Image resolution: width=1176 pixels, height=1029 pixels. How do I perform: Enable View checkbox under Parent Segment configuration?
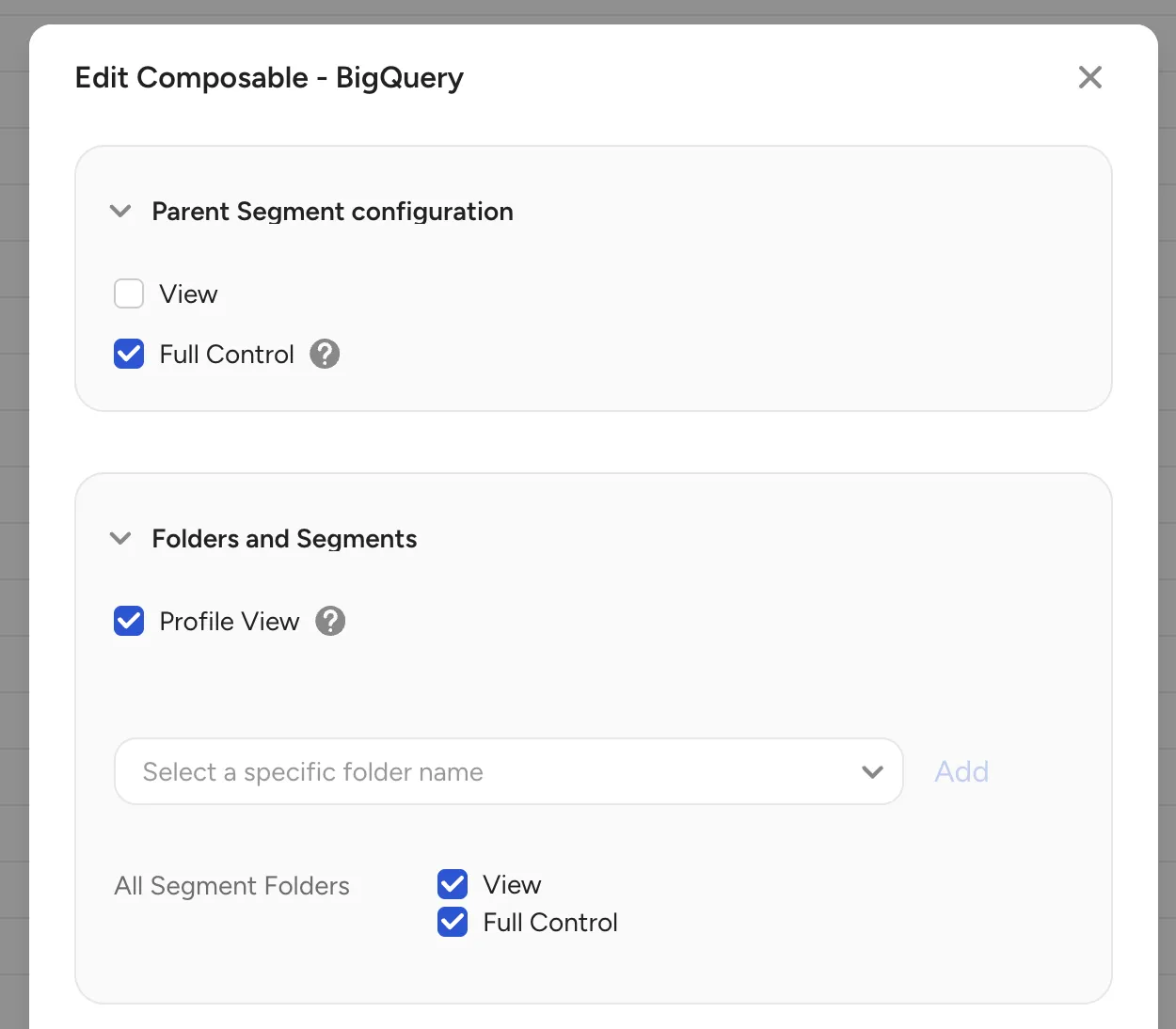(129, 294)
